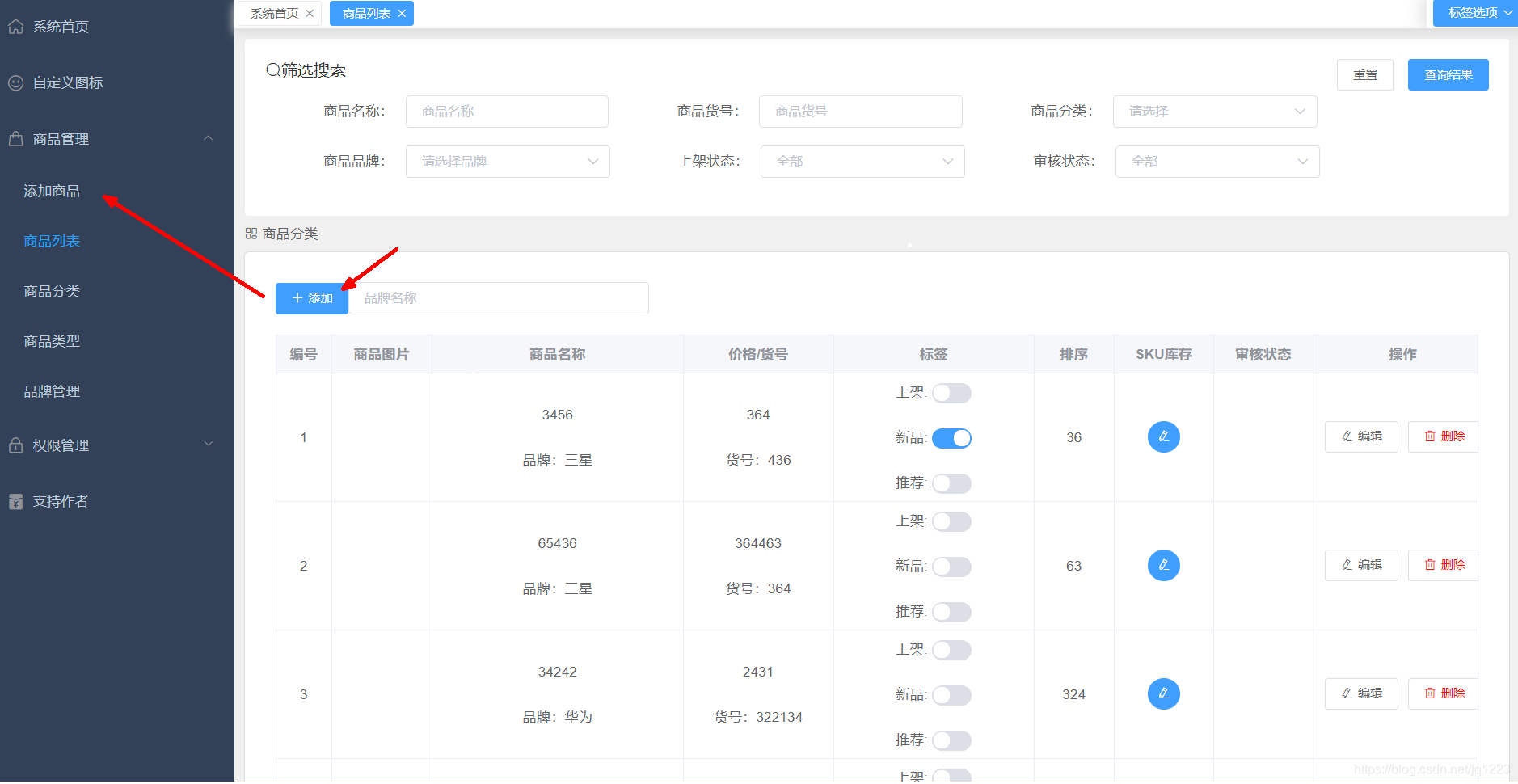Focus the 商品货号 input field
The image size is (1518, 784).
(861, 112)
